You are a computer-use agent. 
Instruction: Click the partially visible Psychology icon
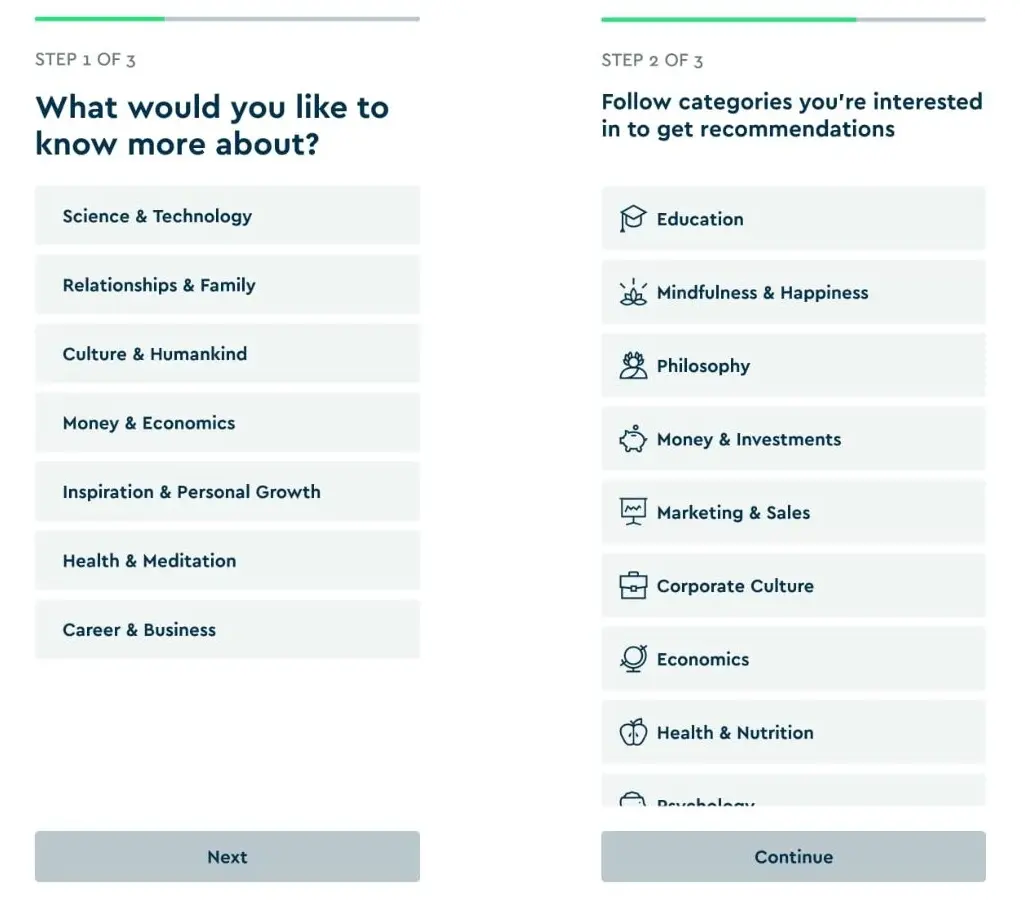pyautogui.click(x=633, y=800)
